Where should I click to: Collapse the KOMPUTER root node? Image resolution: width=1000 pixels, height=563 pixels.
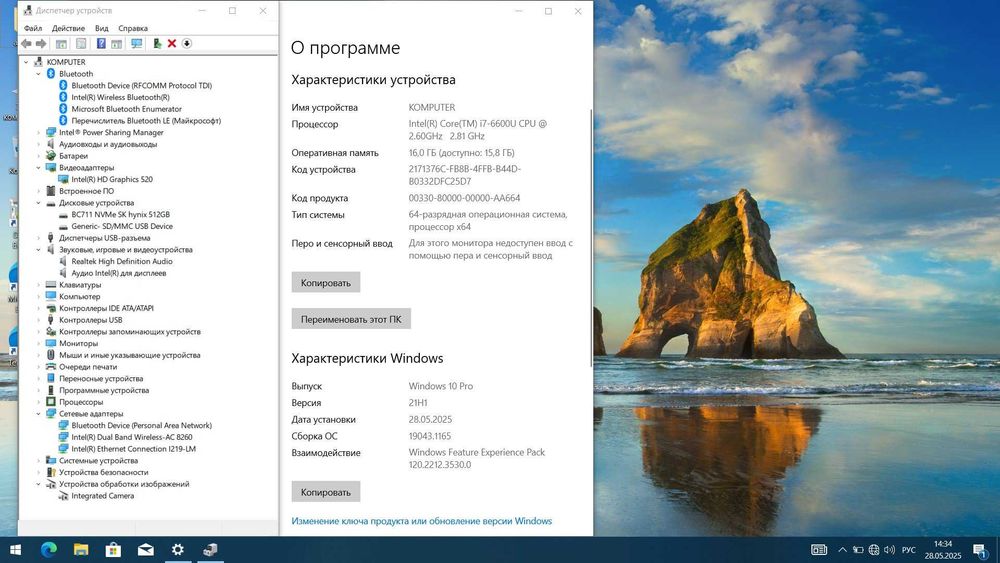(x=26, y=62)
